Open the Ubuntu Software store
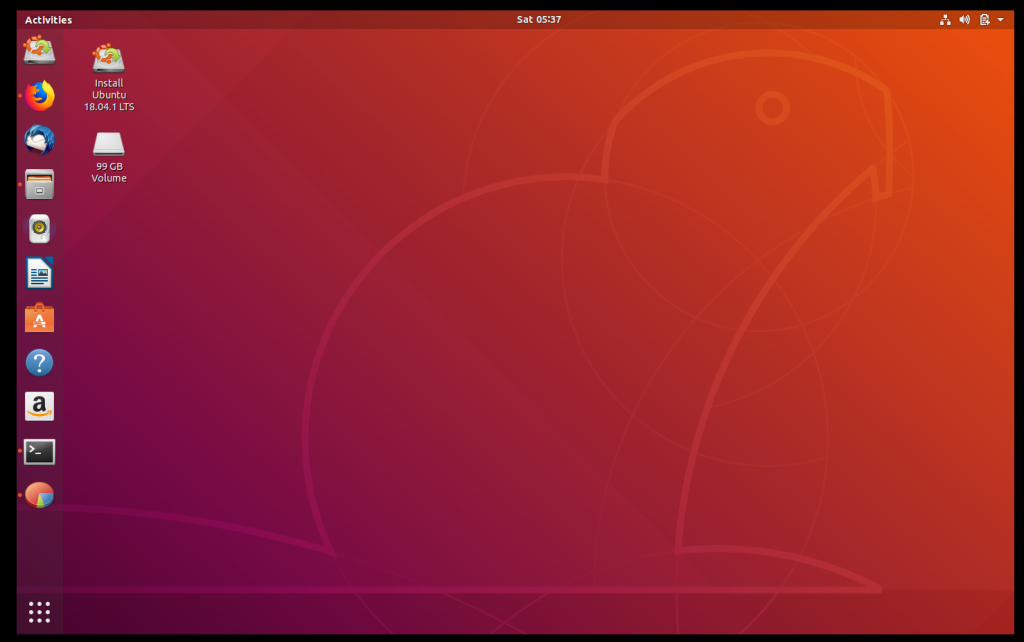 point(39,318)
